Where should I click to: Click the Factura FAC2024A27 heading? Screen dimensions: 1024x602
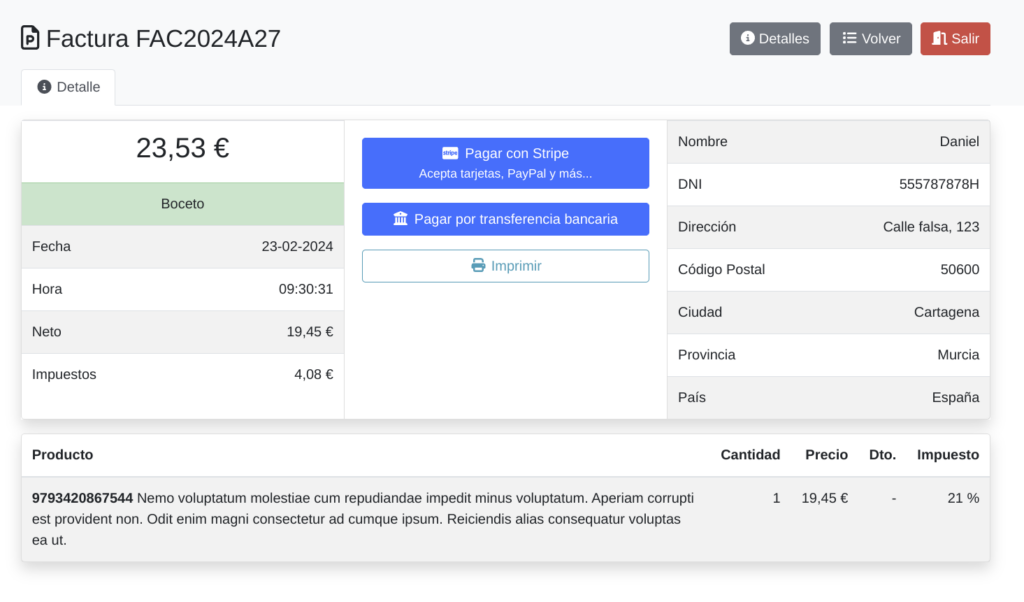point(163,39)
